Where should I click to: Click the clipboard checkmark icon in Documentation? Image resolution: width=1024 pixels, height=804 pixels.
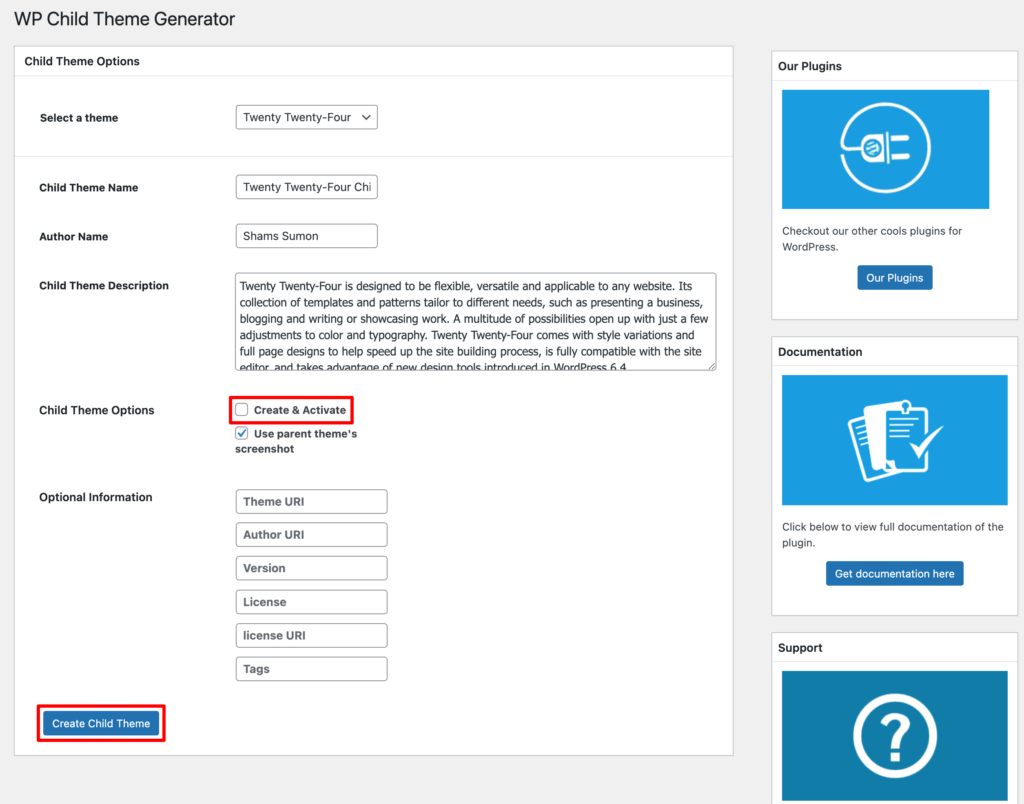click(x=895, y=440)
